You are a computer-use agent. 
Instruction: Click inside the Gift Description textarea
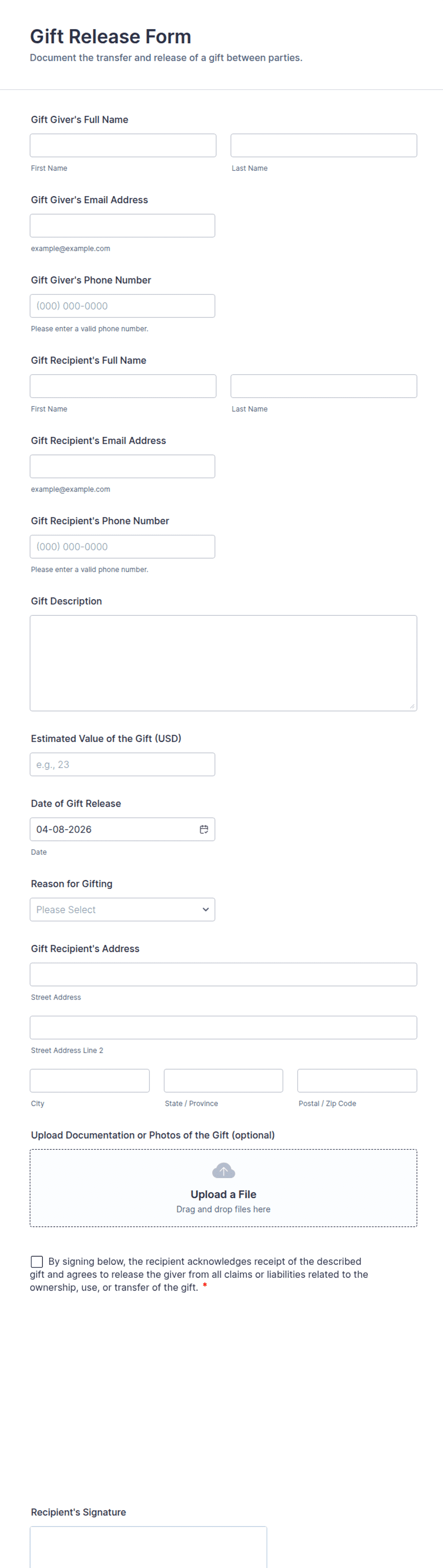point(223,663)
